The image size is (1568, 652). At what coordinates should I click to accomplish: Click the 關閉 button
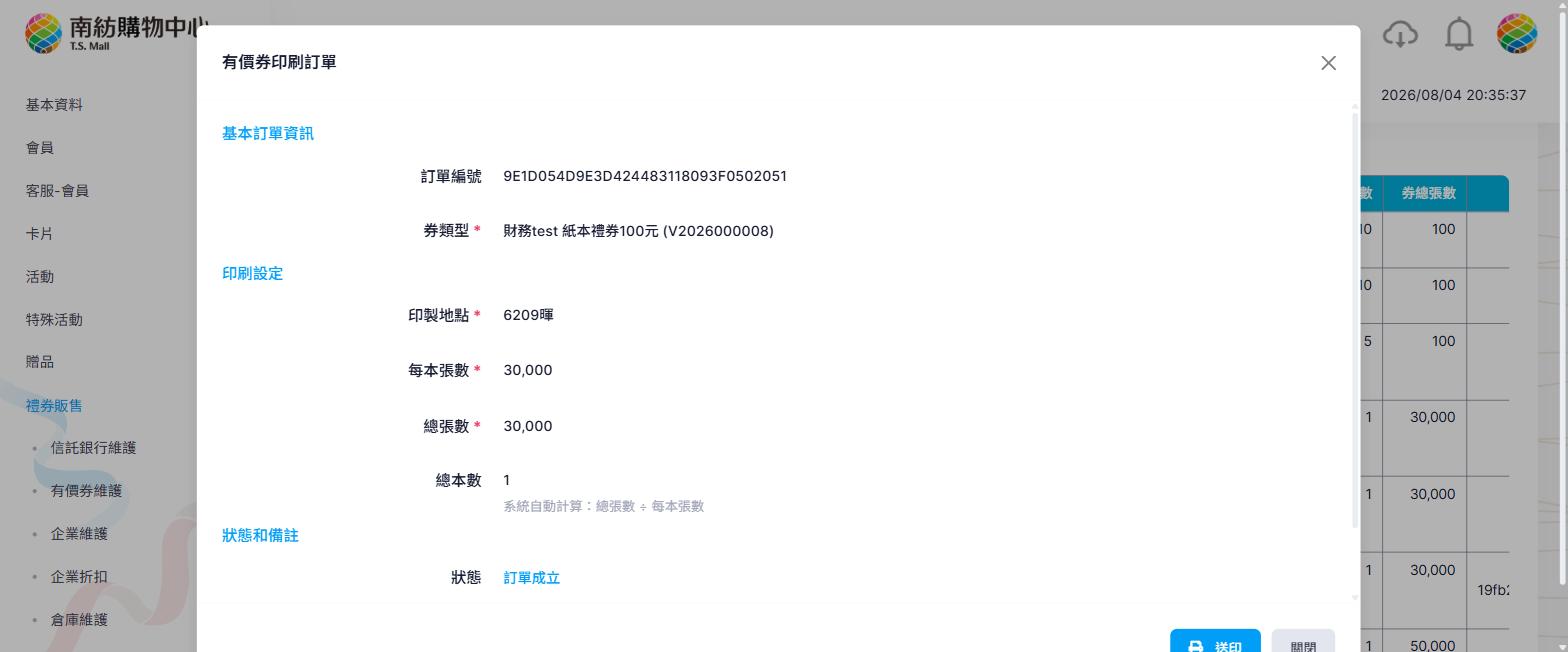pyautogui.click(x=1303, y=641)
